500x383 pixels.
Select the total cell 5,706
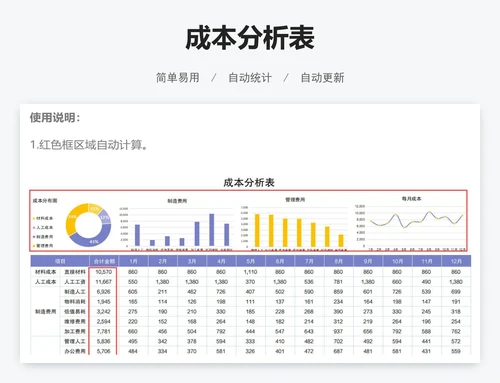pos(103,351)
